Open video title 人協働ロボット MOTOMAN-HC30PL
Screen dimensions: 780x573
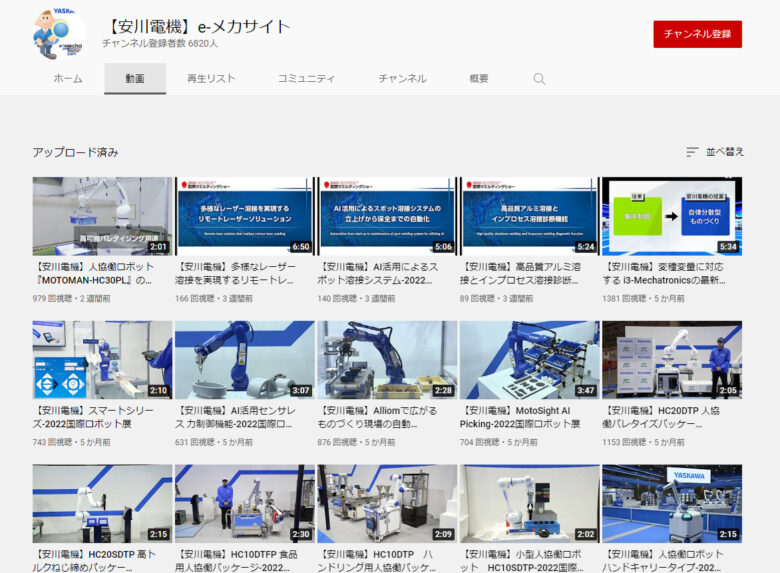coord(94,274)
